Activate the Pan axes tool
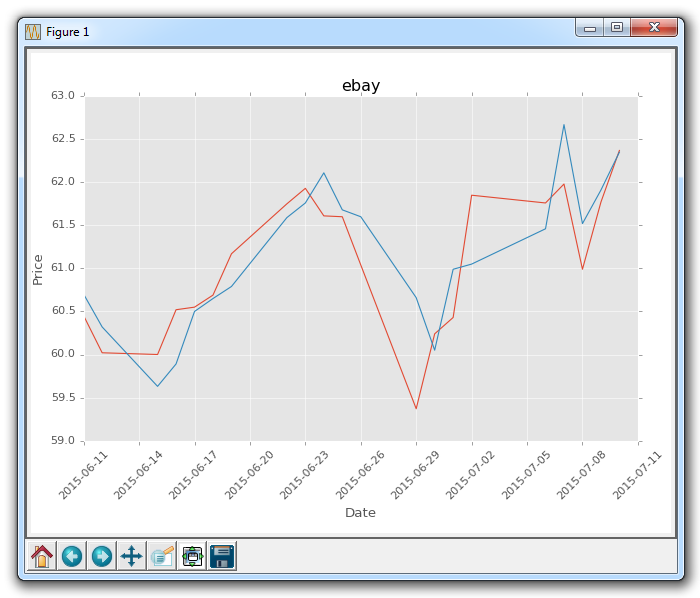Image resolution: width=700 pixels, height=598 pixels. [131, 556]
